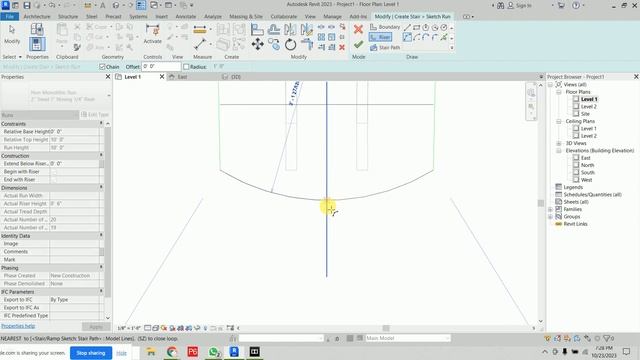Click the horizontal scrollbar of the drawing view
The image size is (640, 360).
[386, 328]
